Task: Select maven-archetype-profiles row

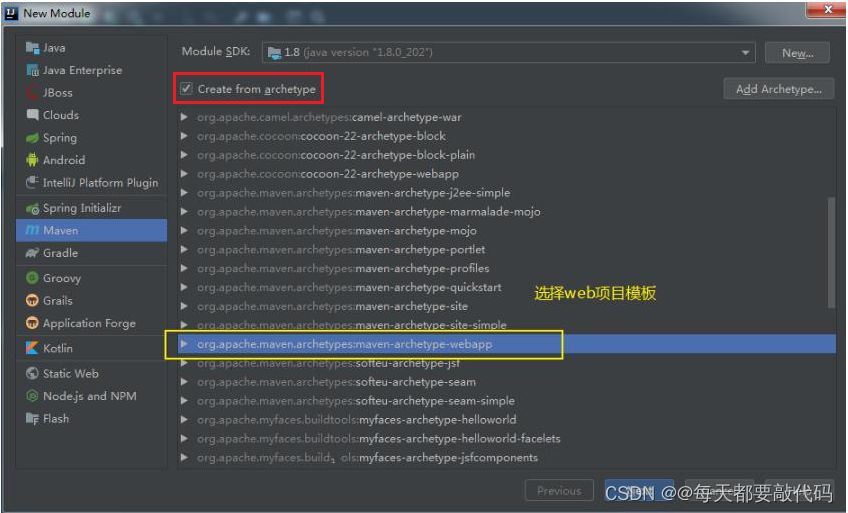Action: tap(507, 268)
